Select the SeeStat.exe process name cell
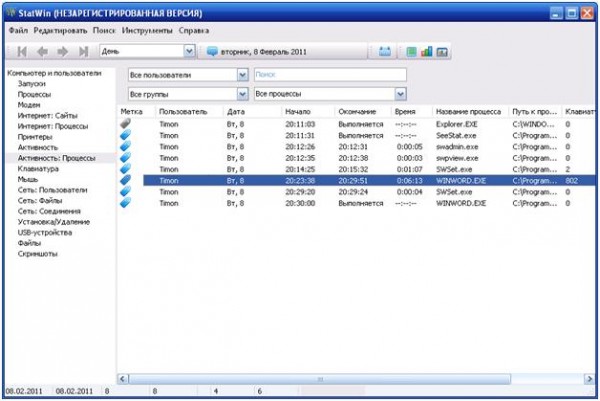 tap(456, 135)
